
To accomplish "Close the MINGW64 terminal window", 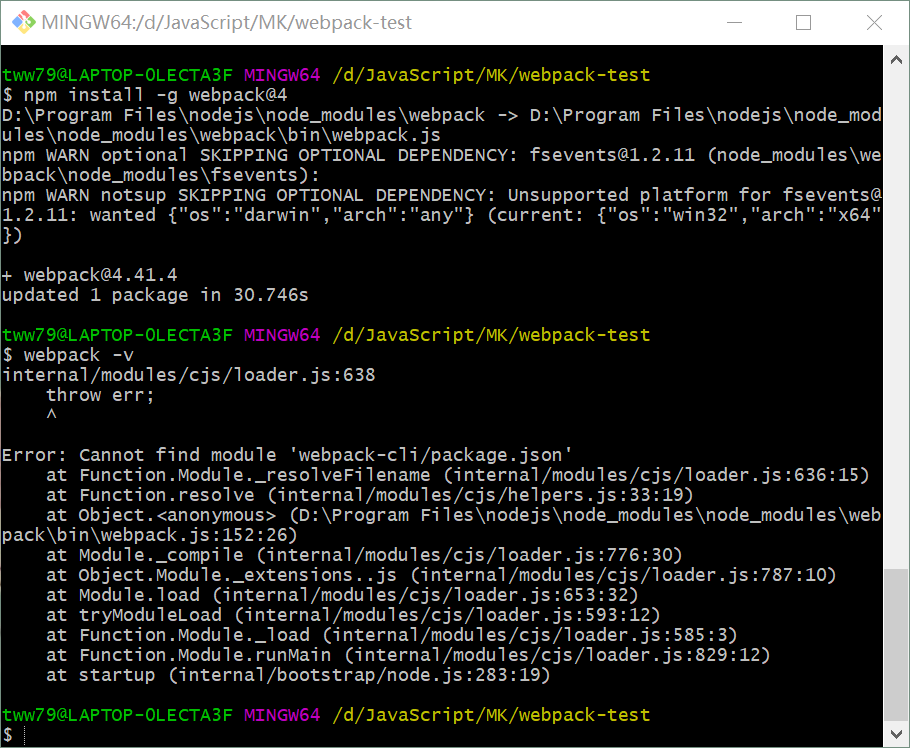I will pos(874,23).
